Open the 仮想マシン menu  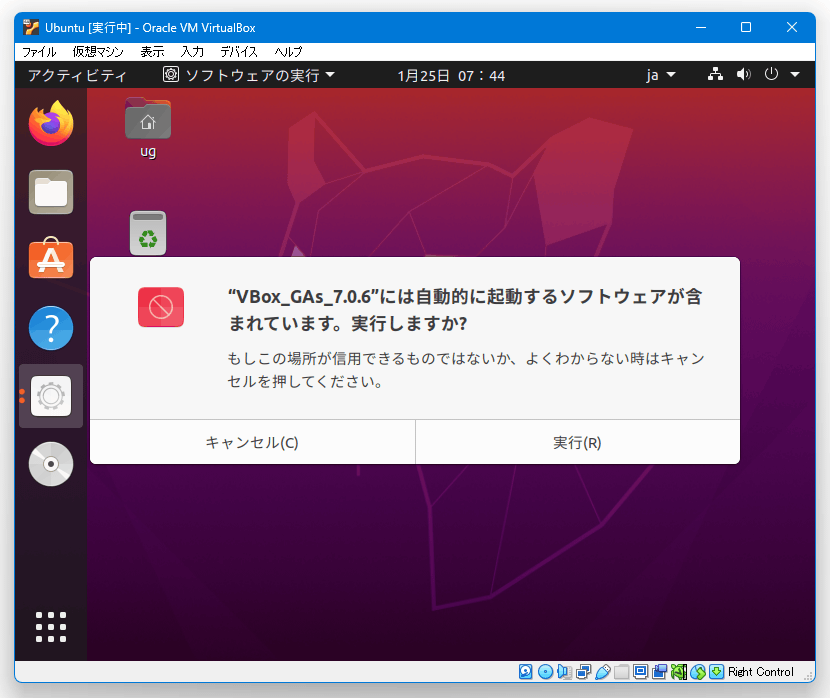click(98, 52)
